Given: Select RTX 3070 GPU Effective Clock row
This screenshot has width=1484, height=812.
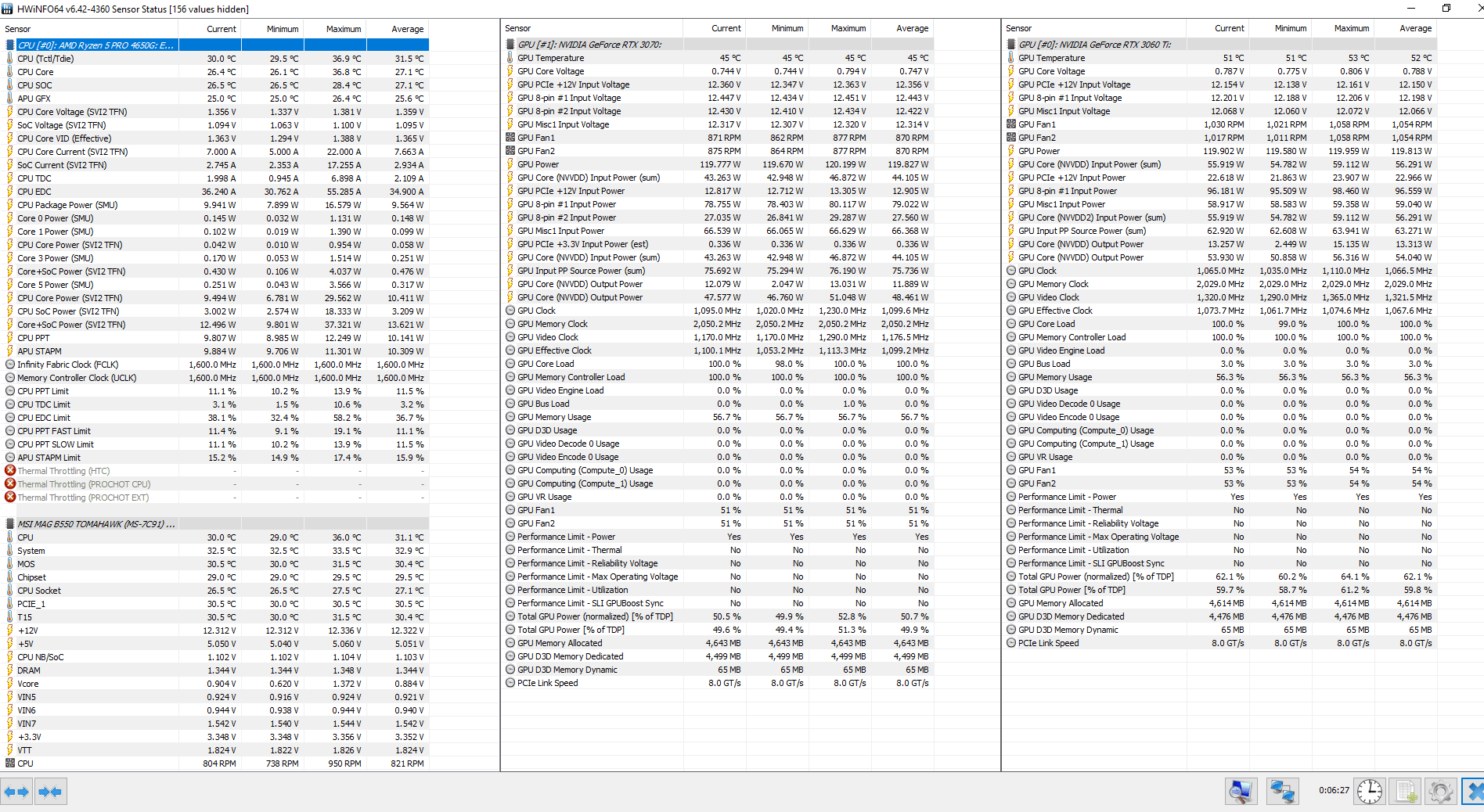Looking at the screenshot, I should (x=718, y=350).
